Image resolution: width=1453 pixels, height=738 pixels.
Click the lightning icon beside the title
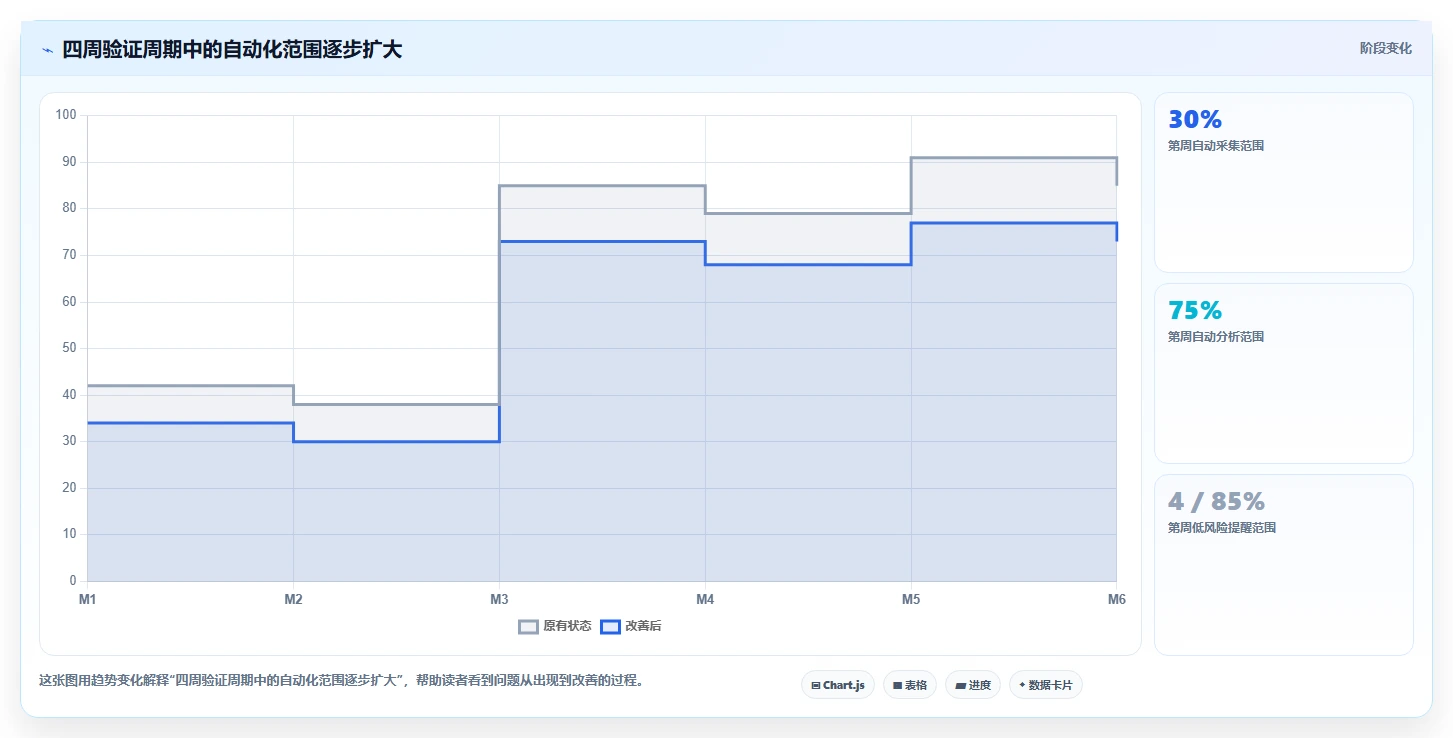click(x=47, y=49)
